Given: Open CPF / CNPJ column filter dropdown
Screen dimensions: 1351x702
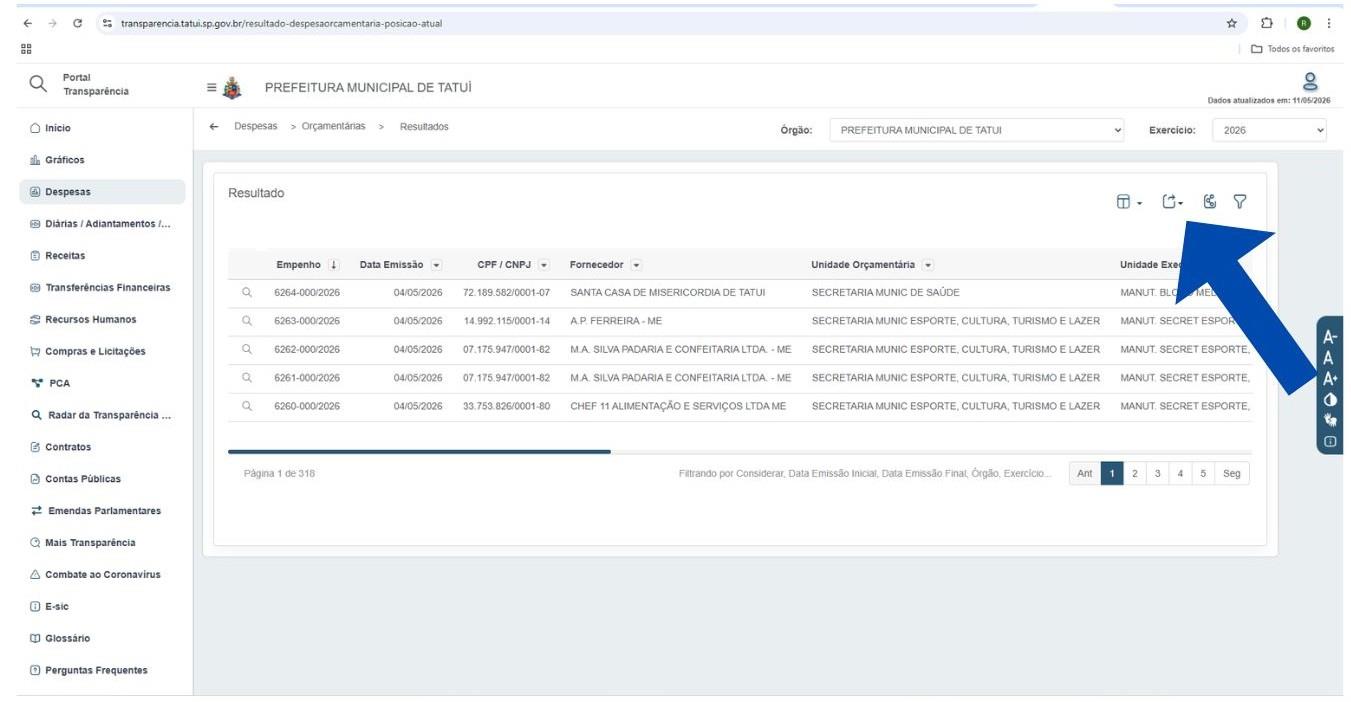Looking at the screenshot, I should tap(544, 265).
